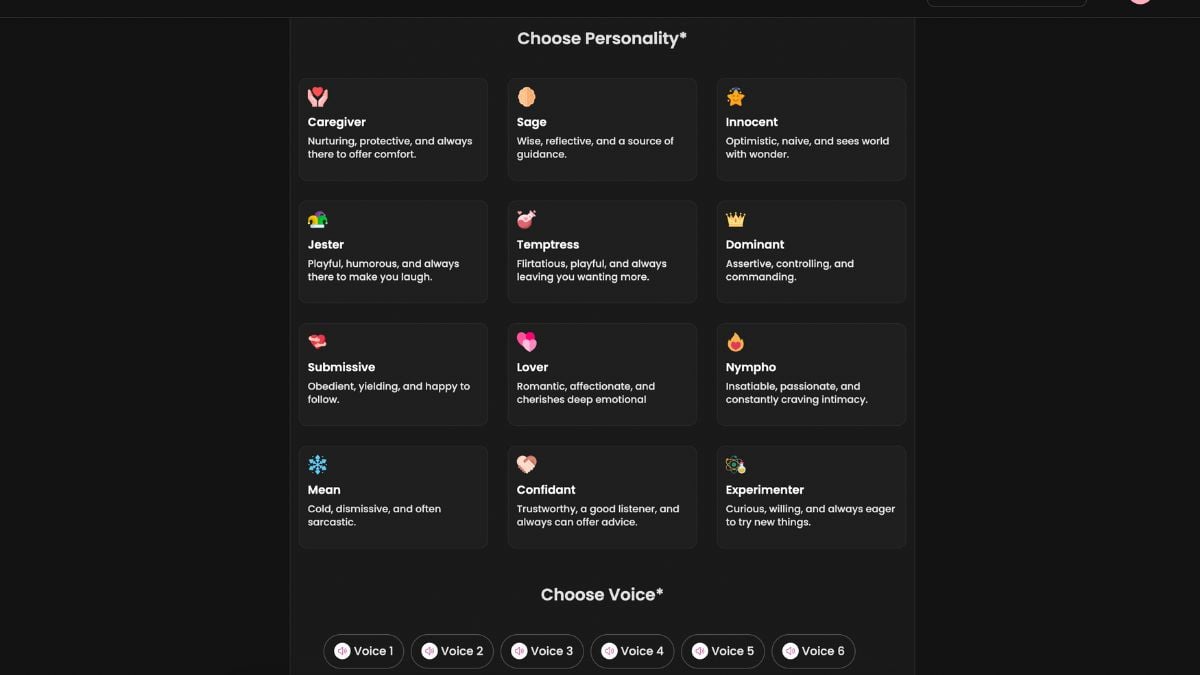Play the Voice 1 speaker preview icon
Viewport: 1200px width, 675px height.
[342, 651]
